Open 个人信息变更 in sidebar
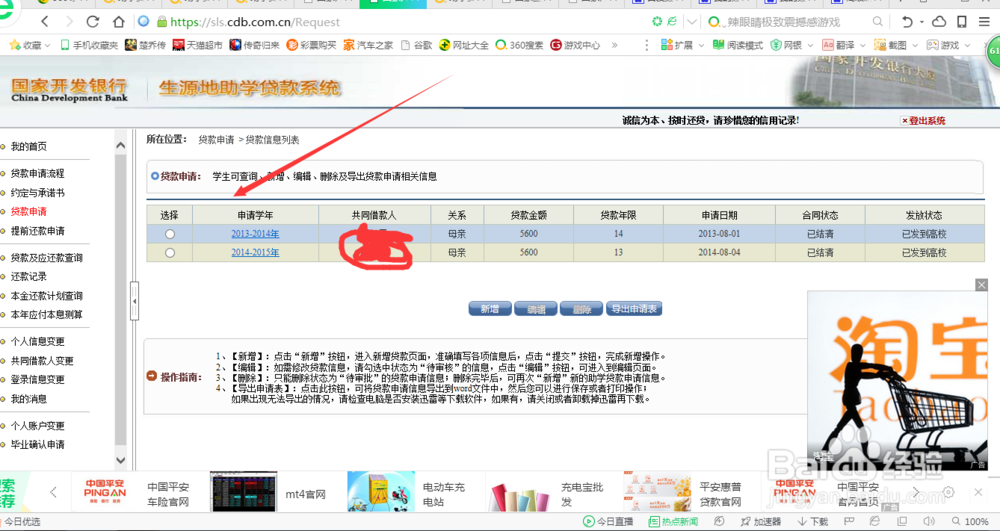1000x531 pixels. (x=37, y=342)
